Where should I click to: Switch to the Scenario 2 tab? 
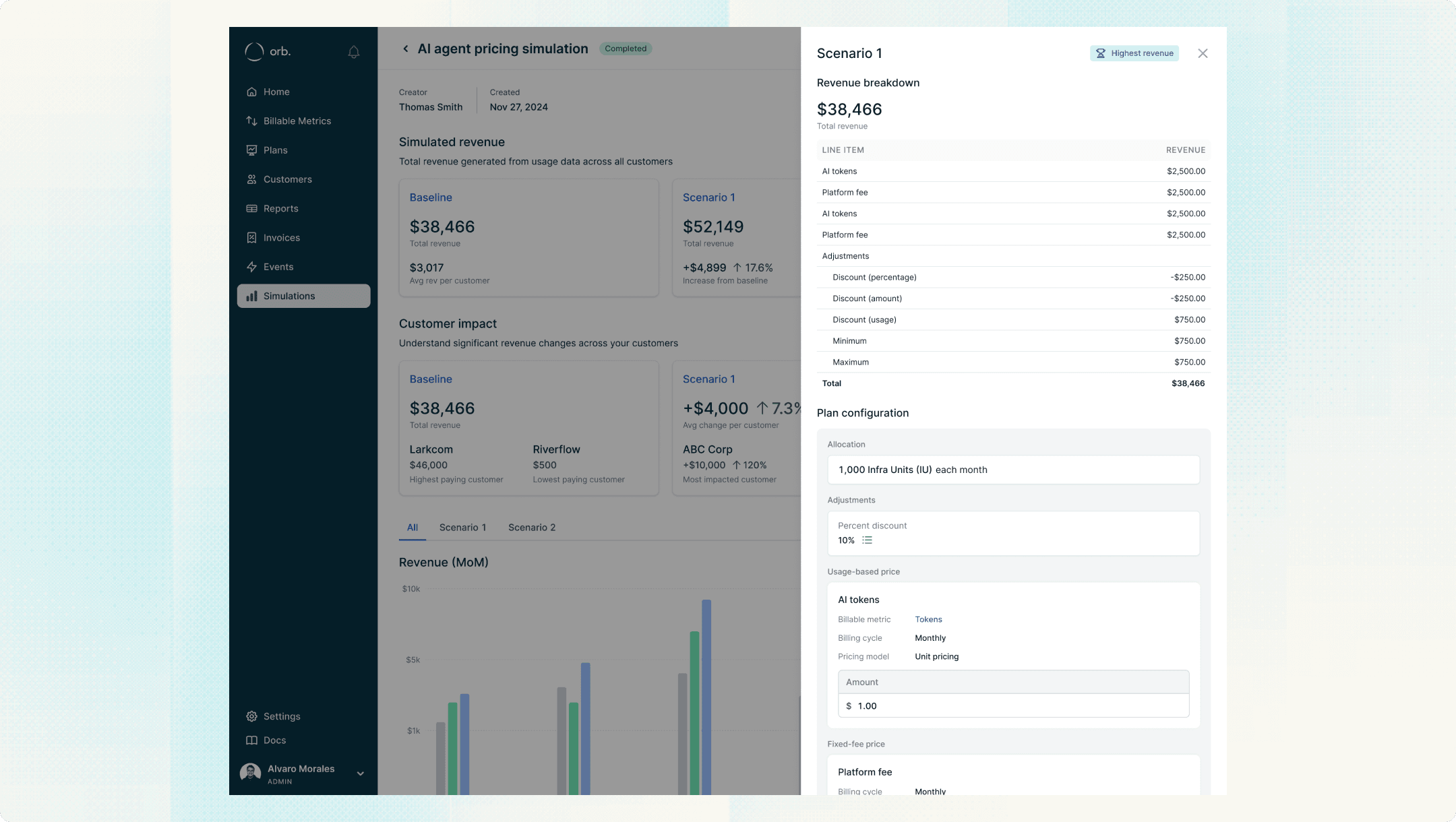pos(532,528)
